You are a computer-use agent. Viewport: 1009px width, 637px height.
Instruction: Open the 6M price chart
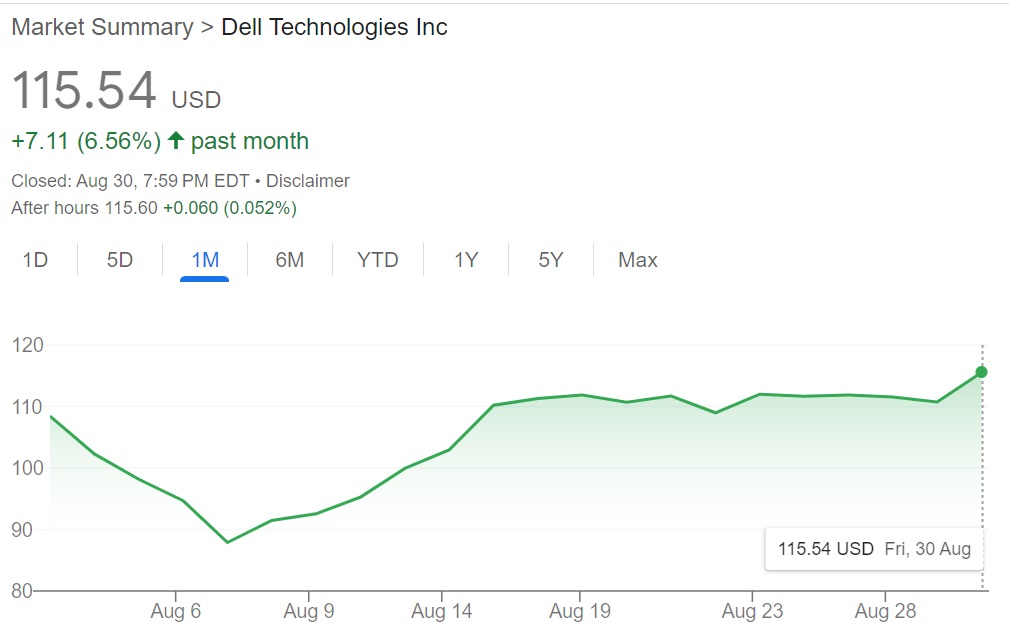pyautogui.click(x=289, y=259)
